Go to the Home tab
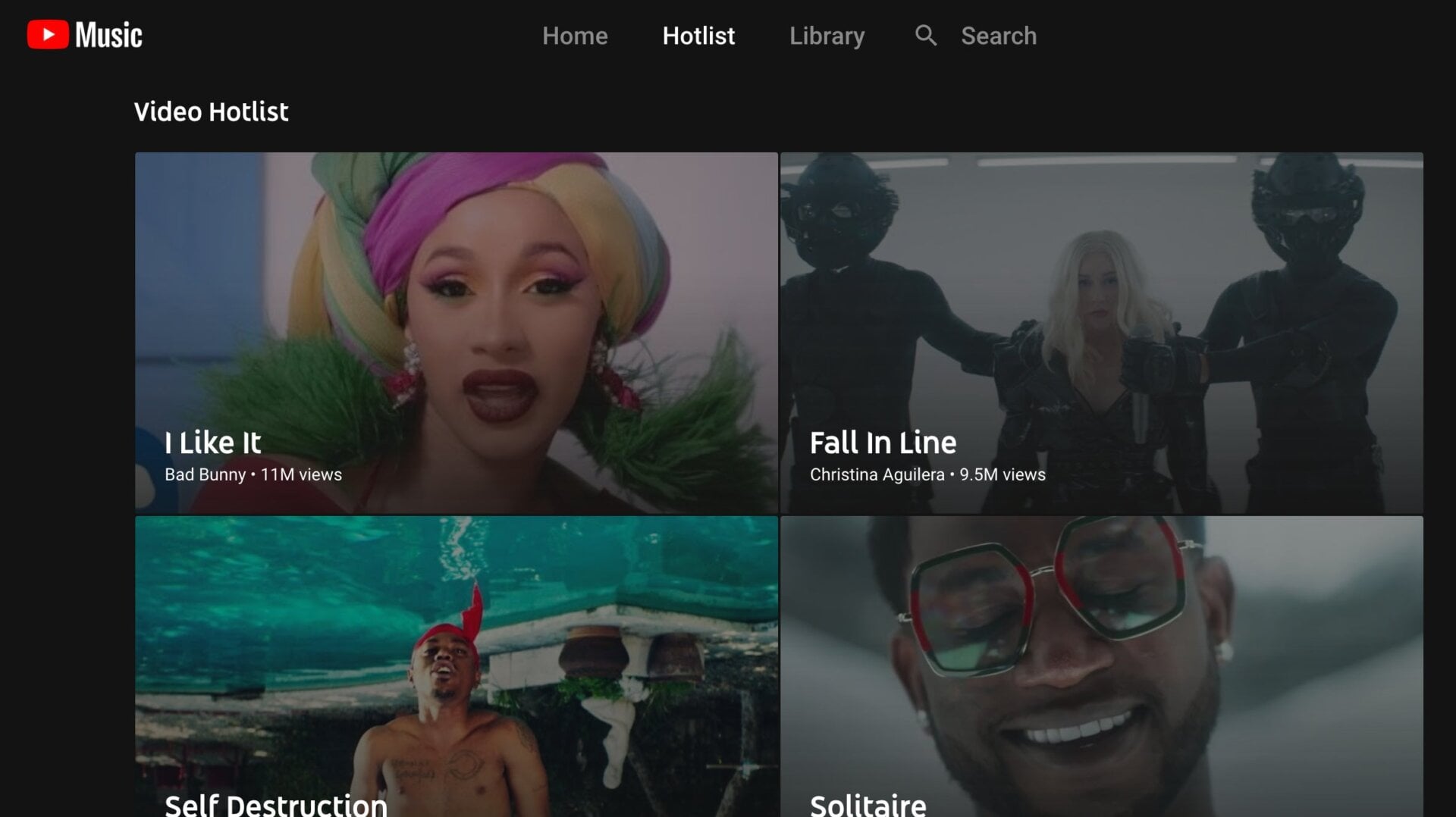The image size is (1456, 817). (x=575, y=36)
